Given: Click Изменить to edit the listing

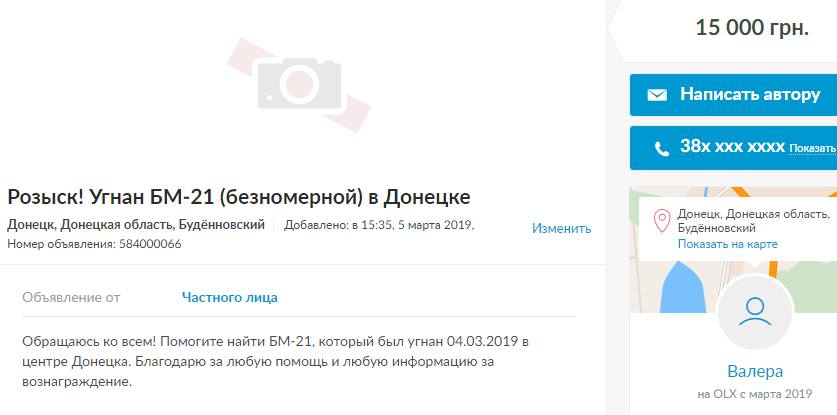Looking at the screenshot, I should tap(562, 229).
